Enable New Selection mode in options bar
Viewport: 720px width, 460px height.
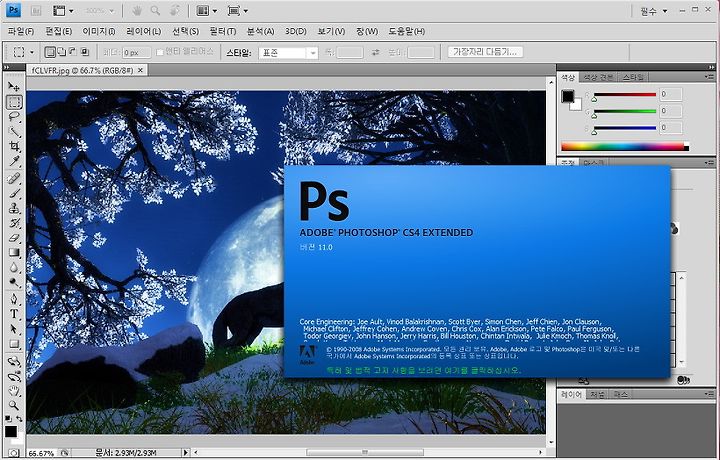pos(50,52)
